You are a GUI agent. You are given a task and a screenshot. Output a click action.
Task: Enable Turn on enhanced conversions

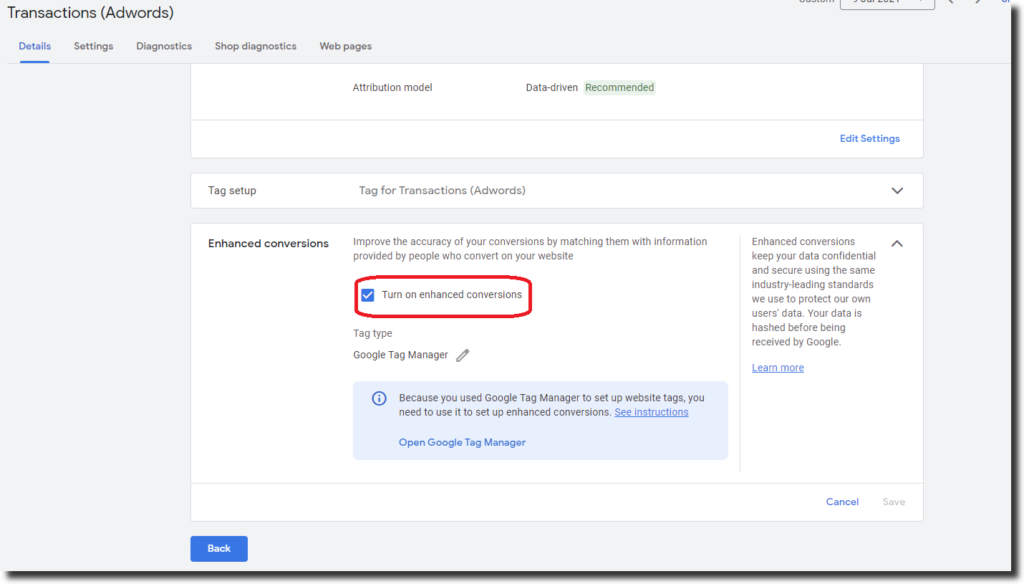point(368,295)
